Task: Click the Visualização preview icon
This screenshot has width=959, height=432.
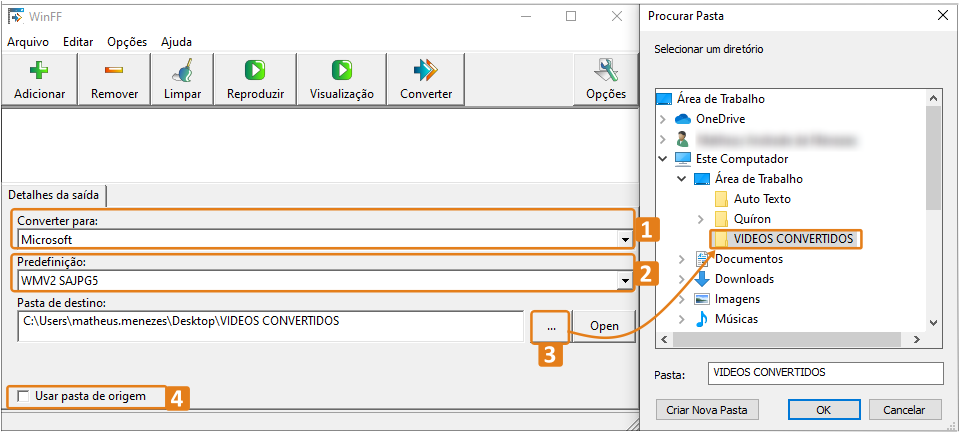Action: pos(341,70)
